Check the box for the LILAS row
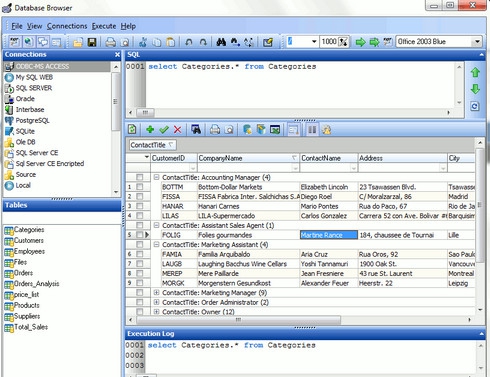This screenshot has height=377, width=490. coord(140,216)
